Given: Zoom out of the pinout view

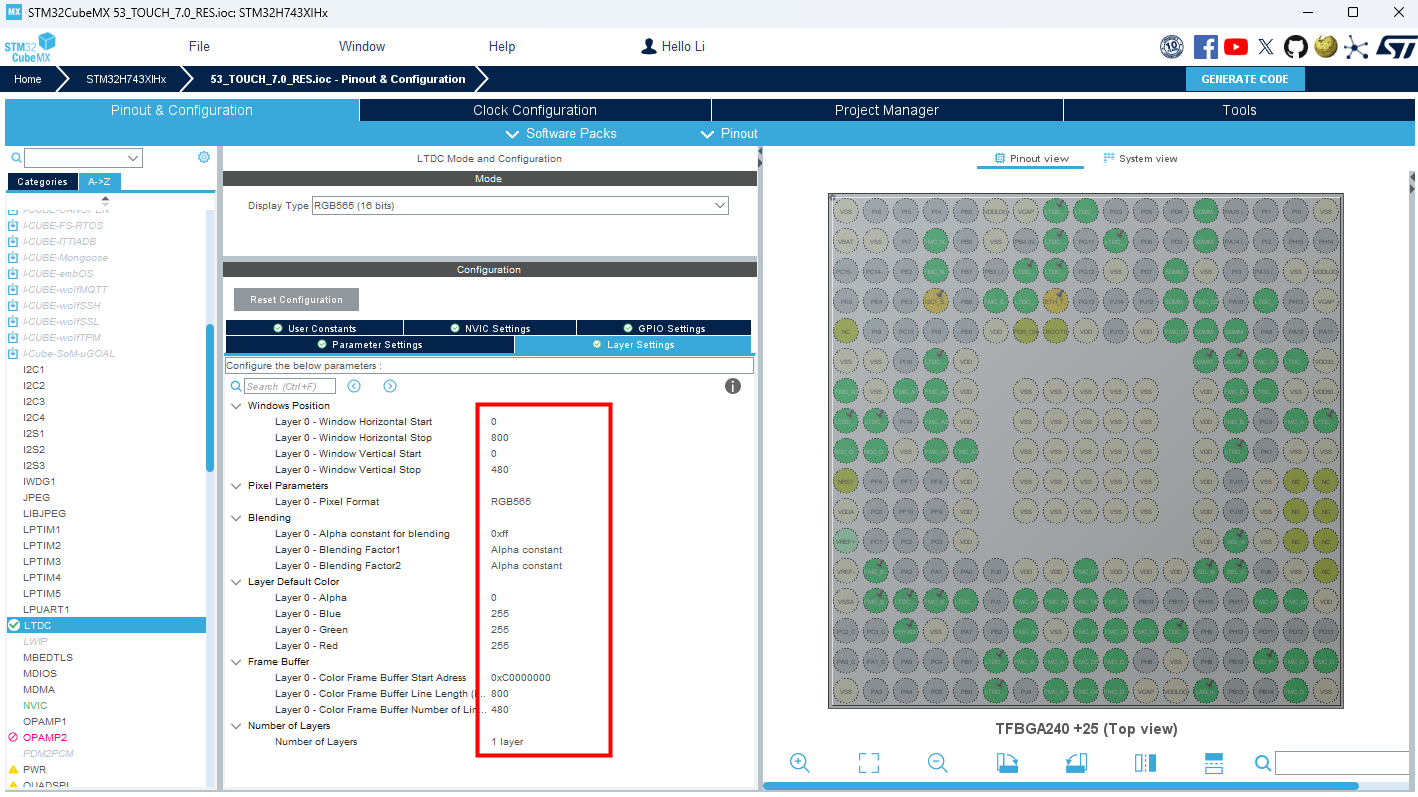Looking at the screenshot, I should [x=937, y=763].
